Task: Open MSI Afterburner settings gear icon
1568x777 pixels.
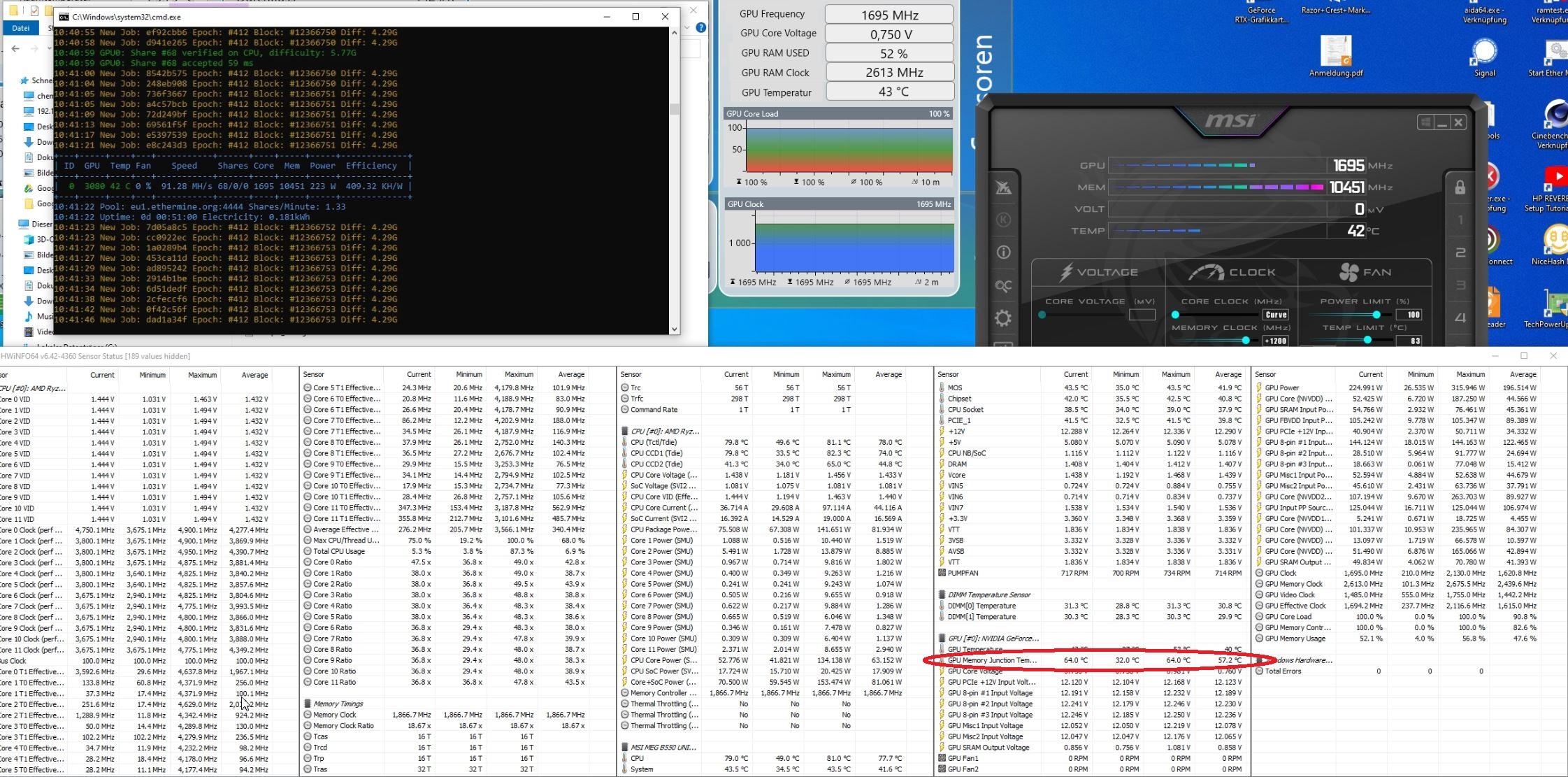Action: (1003, 318)
